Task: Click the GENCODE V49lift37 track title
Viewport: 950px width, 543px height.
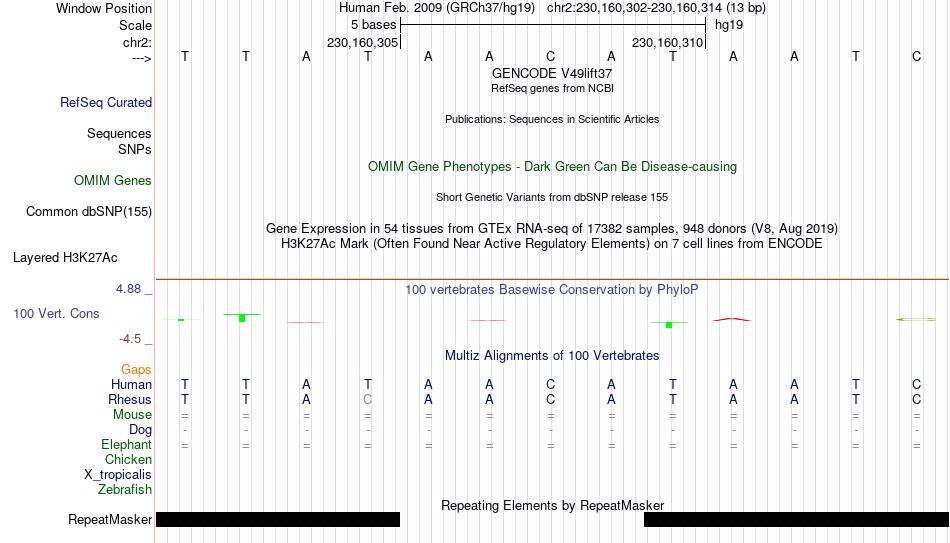Action: point(552,73)
